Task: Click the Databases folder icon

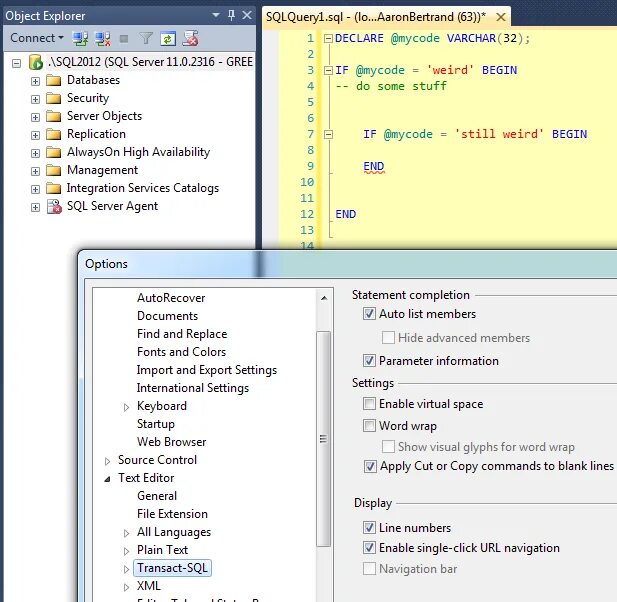Action: point(54,80)
